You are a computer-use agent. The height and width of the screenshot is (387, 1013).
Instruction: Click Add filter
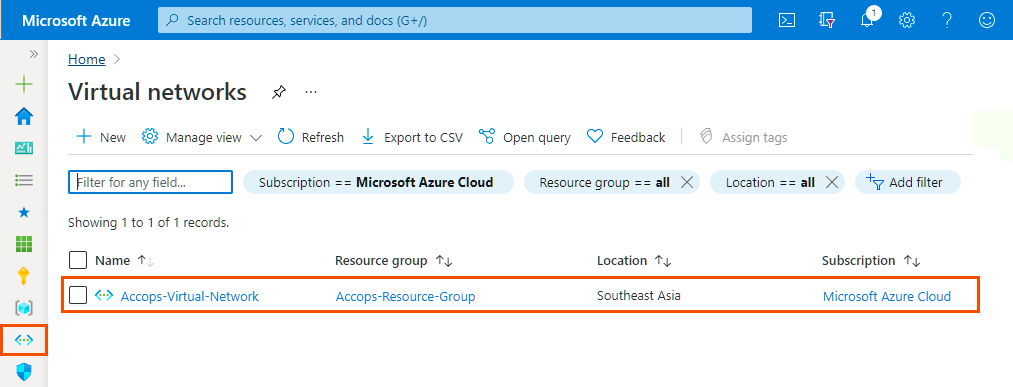click(908, 182)
